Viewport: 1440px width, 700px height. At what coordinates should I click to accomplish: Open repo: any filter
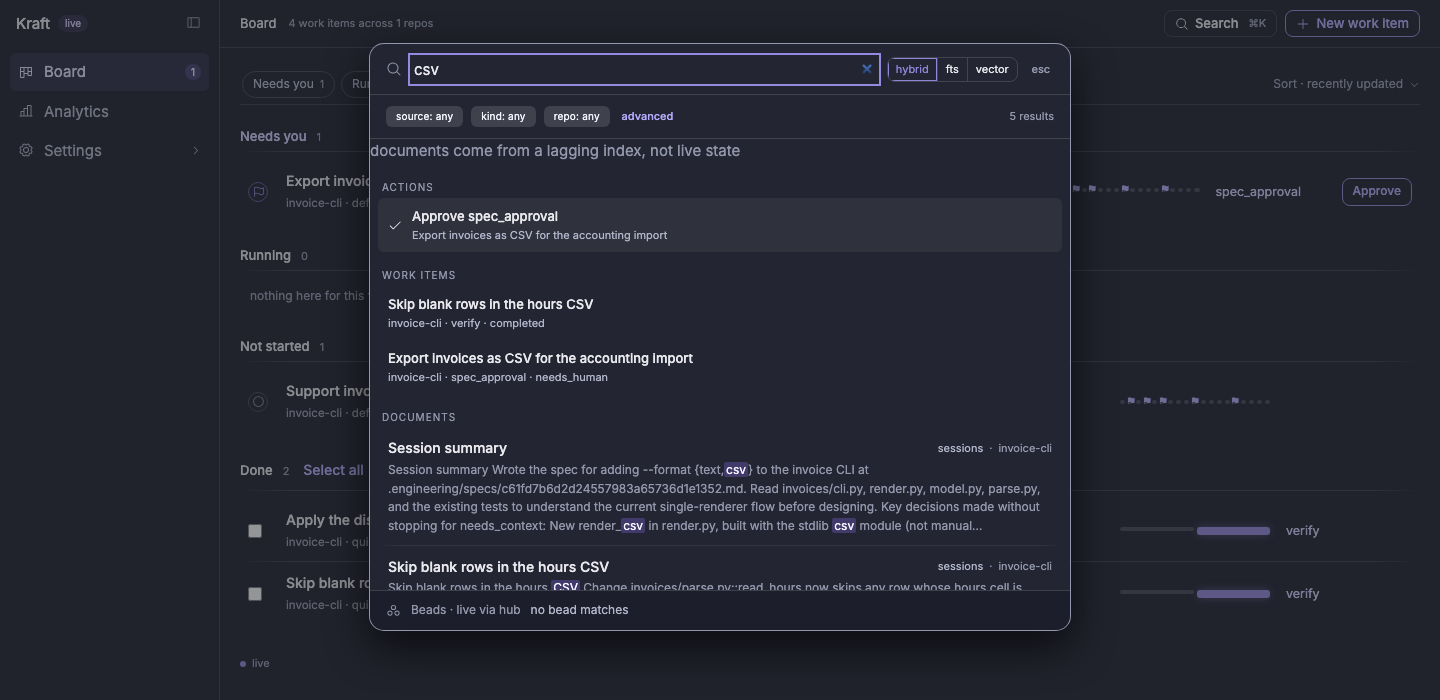coord(576,116)
